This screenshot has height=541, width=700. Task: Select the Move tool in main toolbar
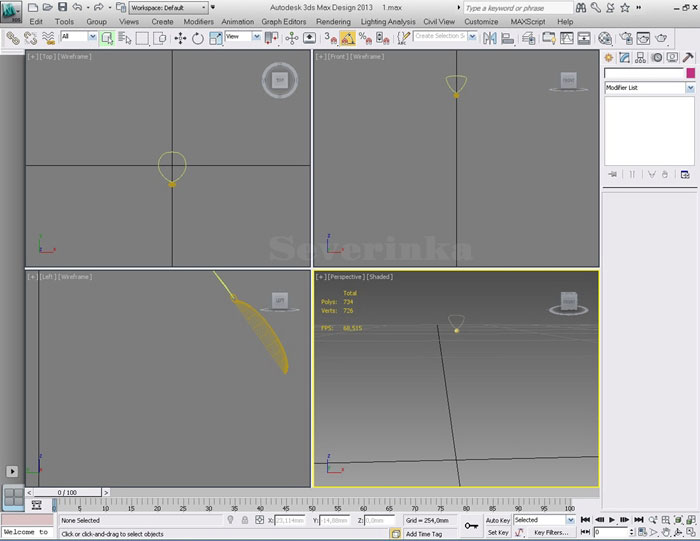180,38
